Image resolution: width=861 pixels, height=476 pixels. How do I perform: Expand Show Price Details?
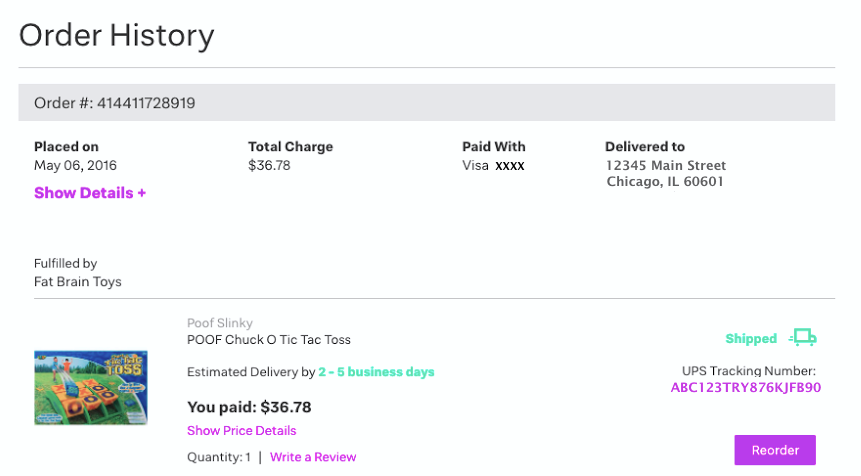click(x=241, y=431)
